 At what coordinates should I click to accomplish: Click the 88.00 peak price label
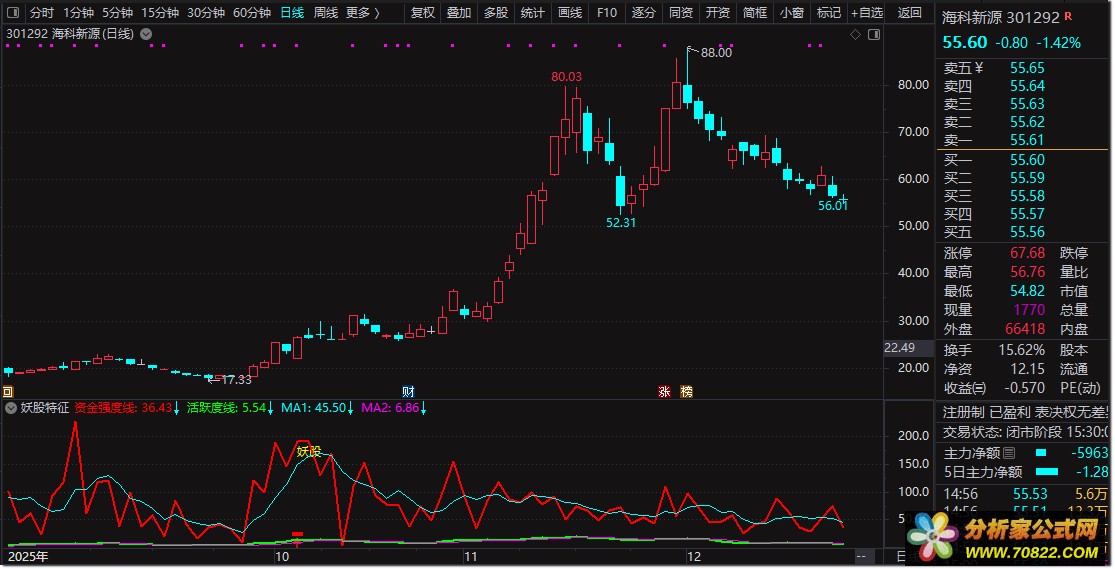(716, 53)
